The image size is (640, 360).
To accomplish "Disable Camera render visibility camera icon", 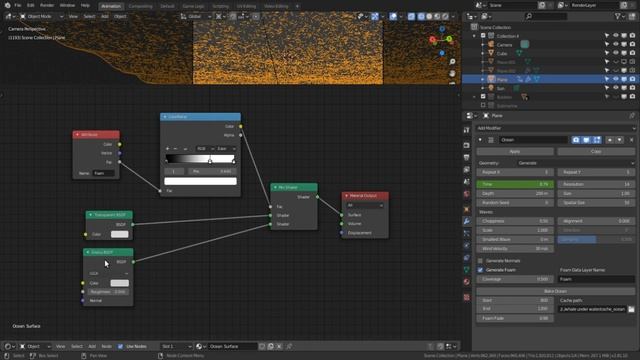I will tap(632, 44).
